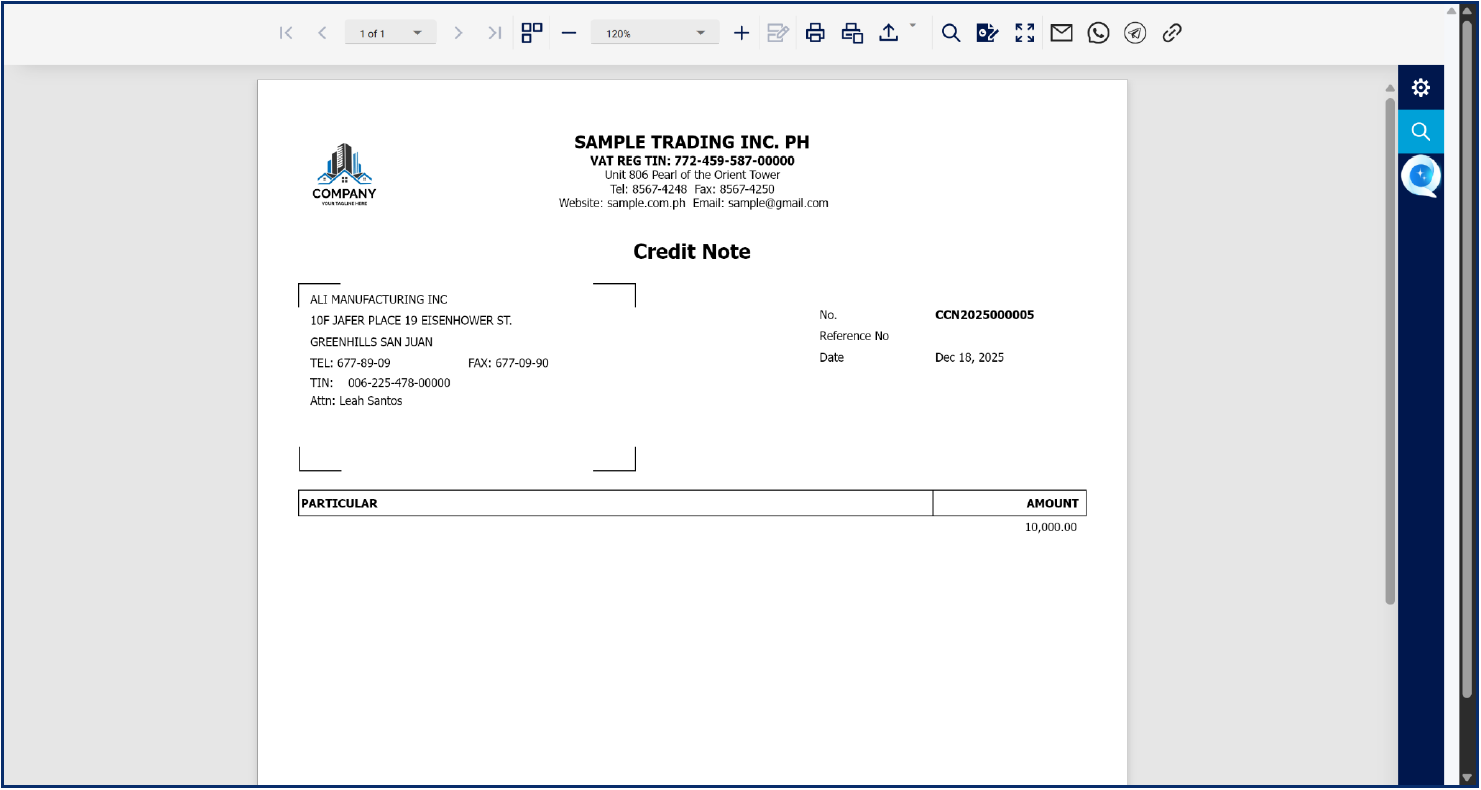
Task: Go to the previous page
Action: (322, 33)
